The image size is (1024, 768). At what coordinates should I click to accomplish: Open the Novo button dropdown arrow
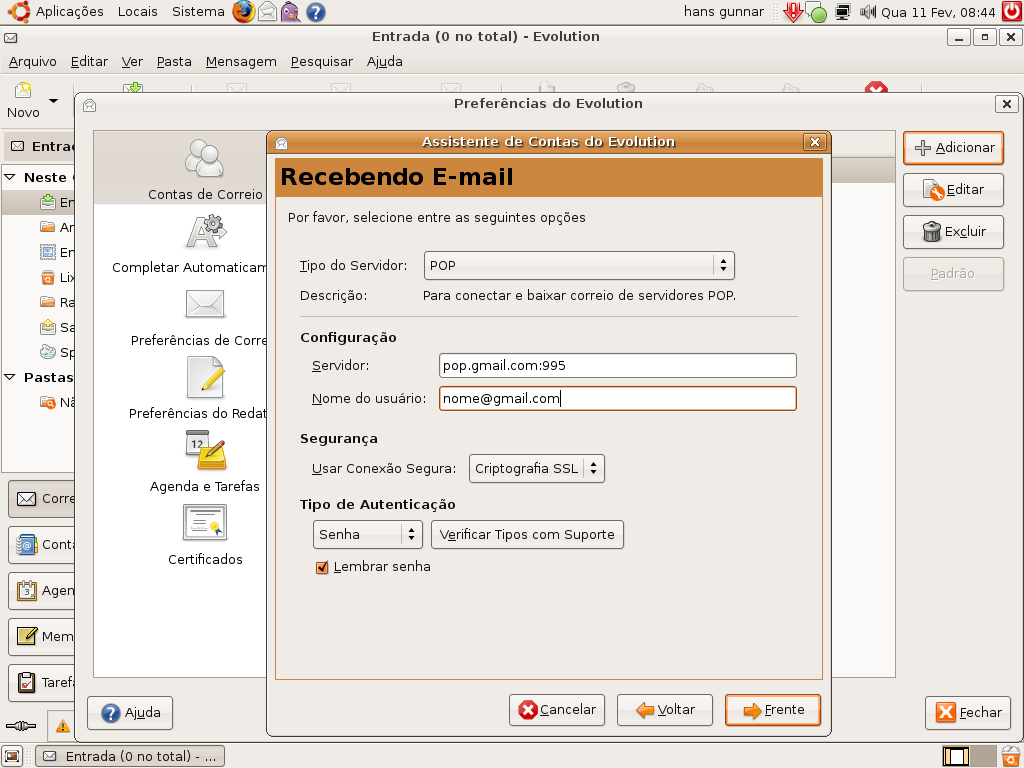(x=54, y=101)
